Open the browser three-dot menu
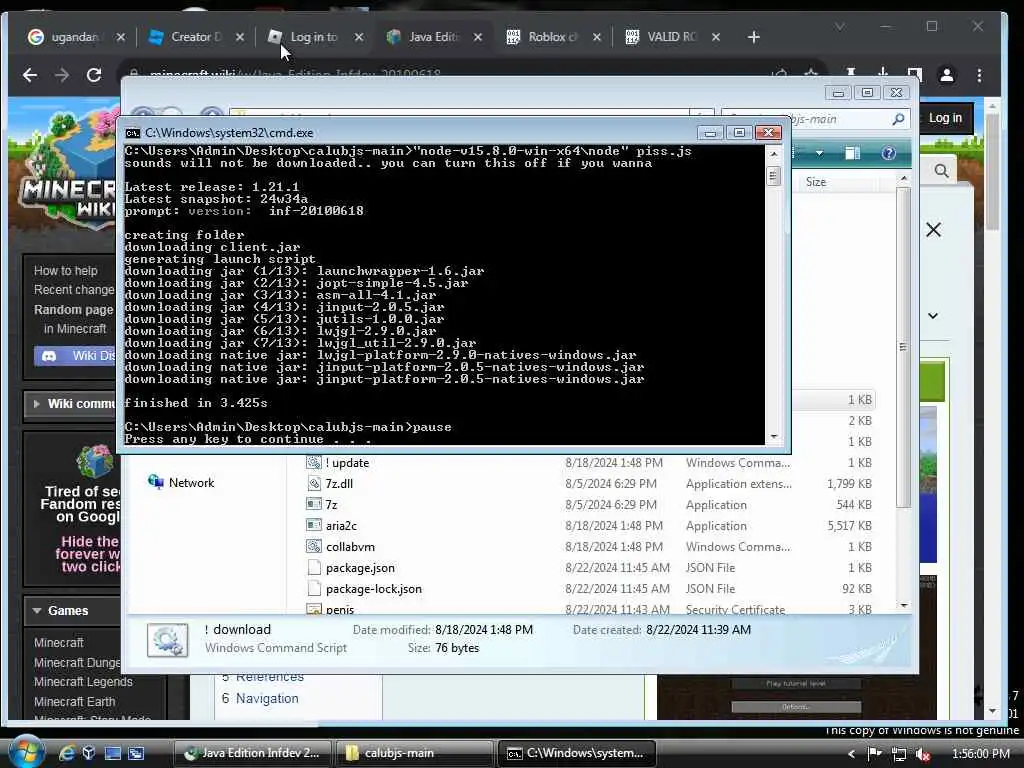 pos(979,75)
